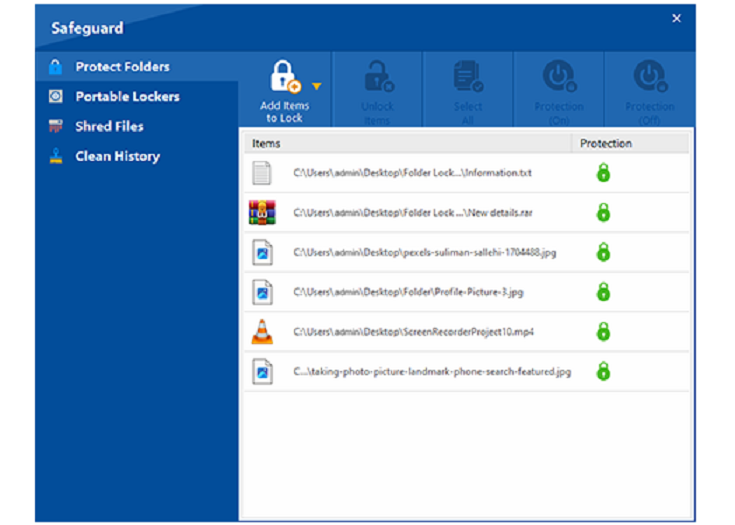The image size is (735, 525).
Task: Click the Protection (On) power icon
Action: (559, 76)
